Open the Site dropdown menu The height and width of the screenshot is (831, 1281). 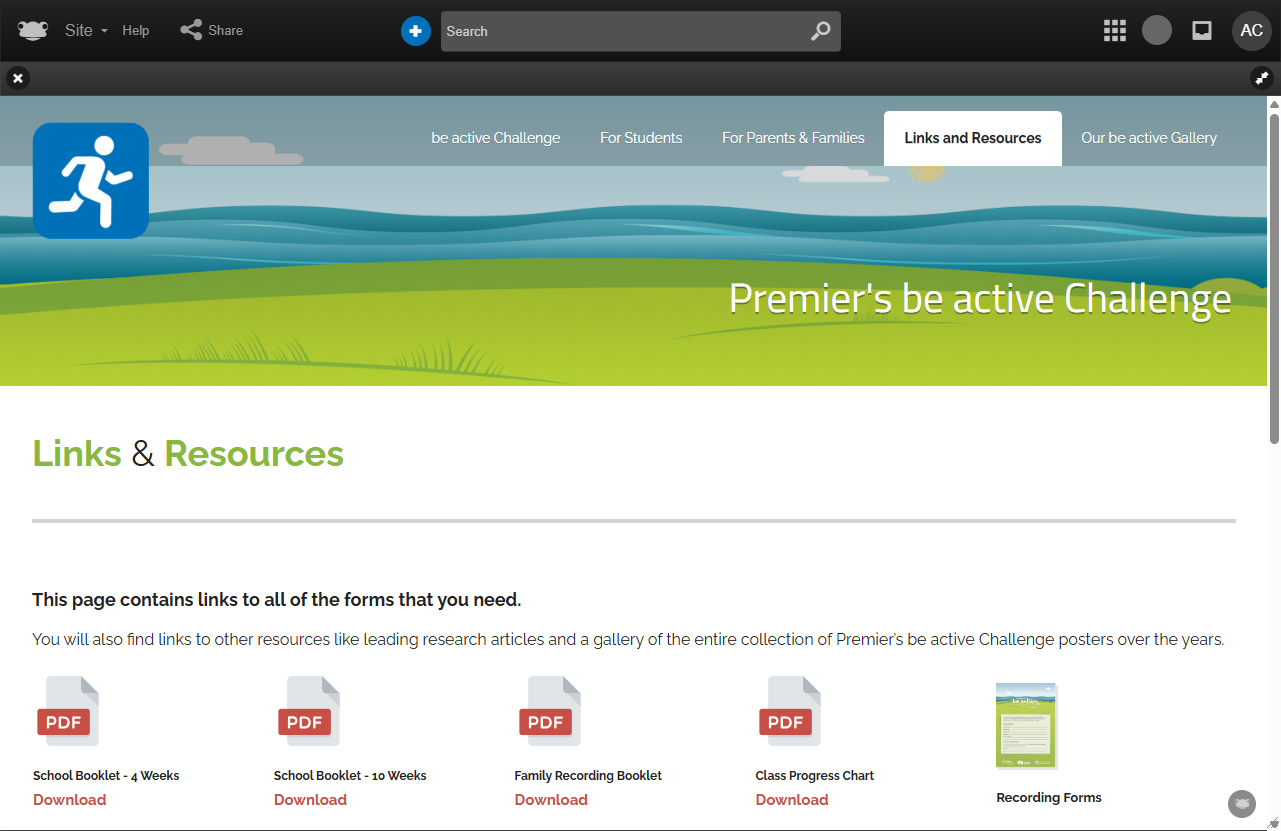pyautogui.click(x=85, y=31)
